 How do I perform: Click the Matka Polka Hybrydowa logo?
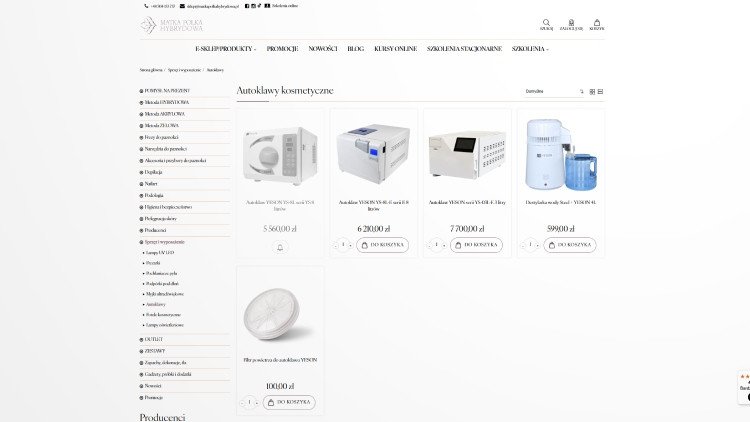click(x=173, y=25)
